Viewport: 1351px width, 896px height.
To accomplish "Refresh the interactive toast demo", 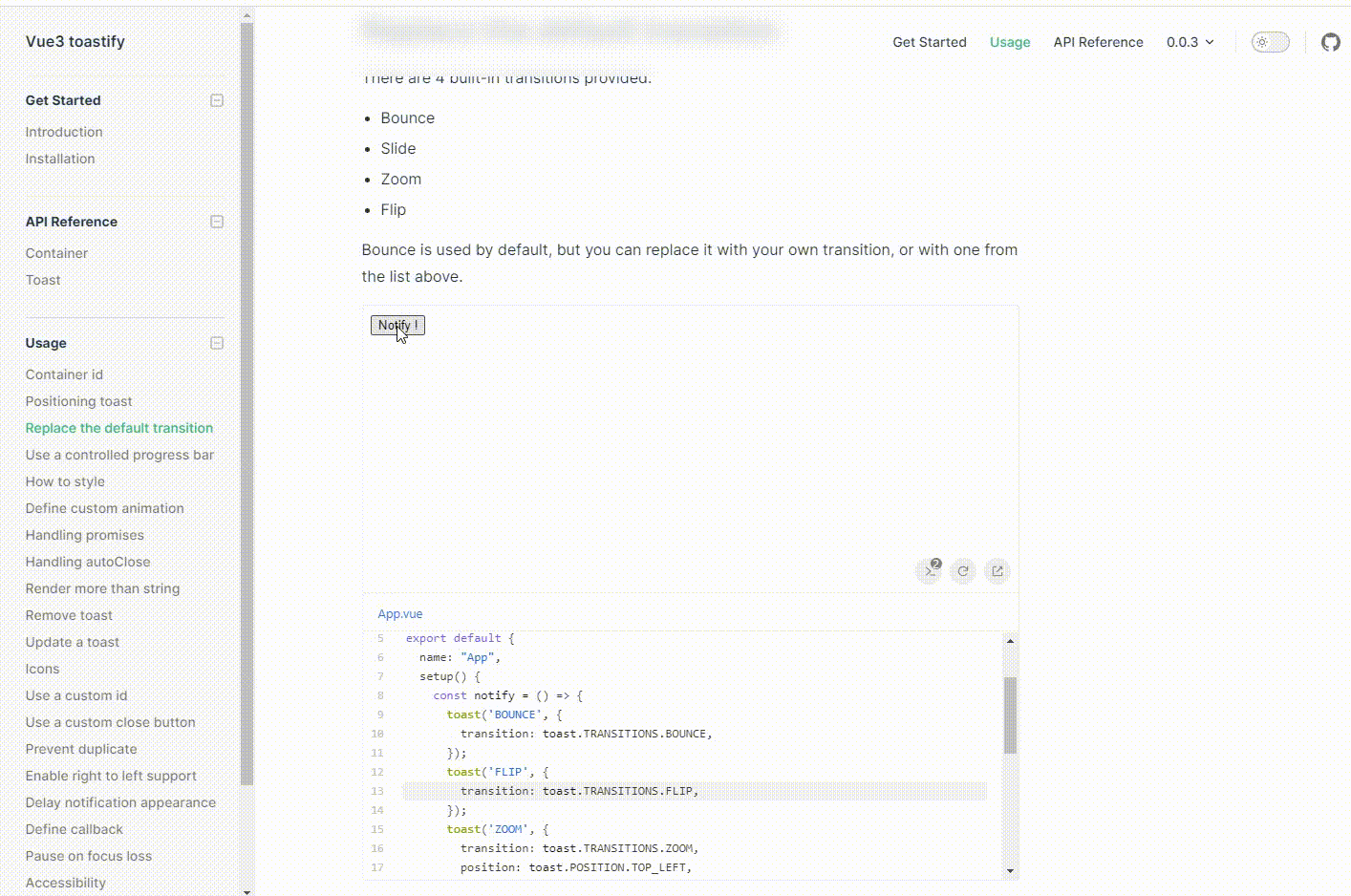I will click(963, 570).
